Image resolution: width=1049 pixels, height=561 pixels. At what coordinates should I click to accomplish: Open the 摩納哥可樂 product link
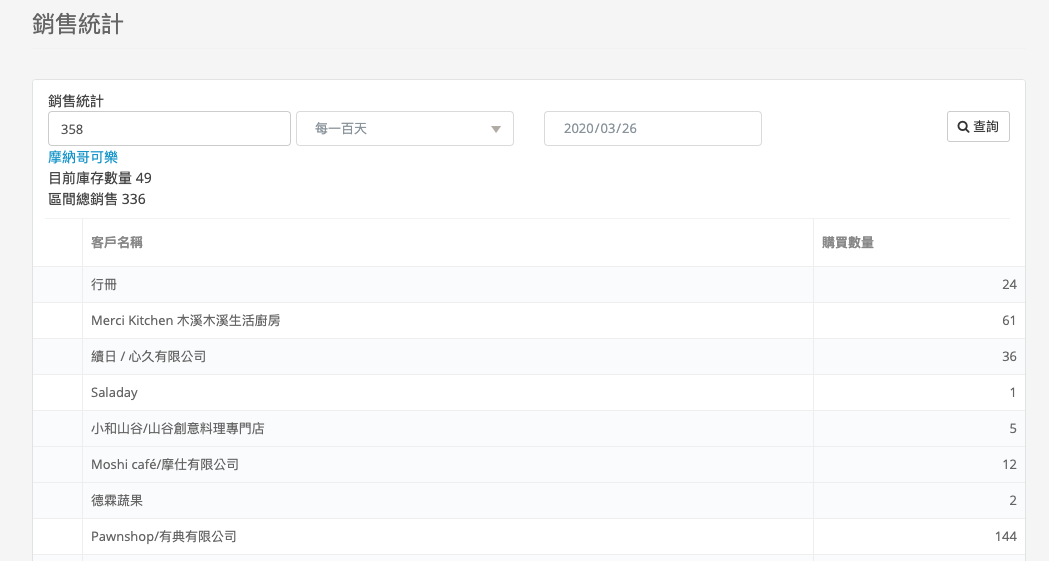tap(83, 157)
